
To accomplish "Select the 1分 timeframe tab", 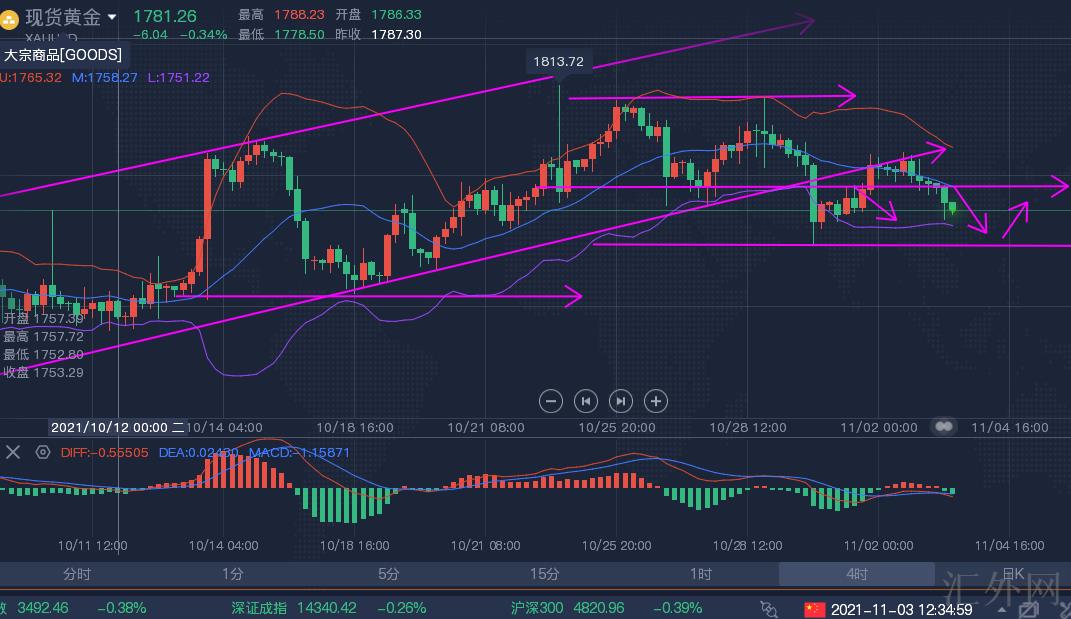I will 233,574.
